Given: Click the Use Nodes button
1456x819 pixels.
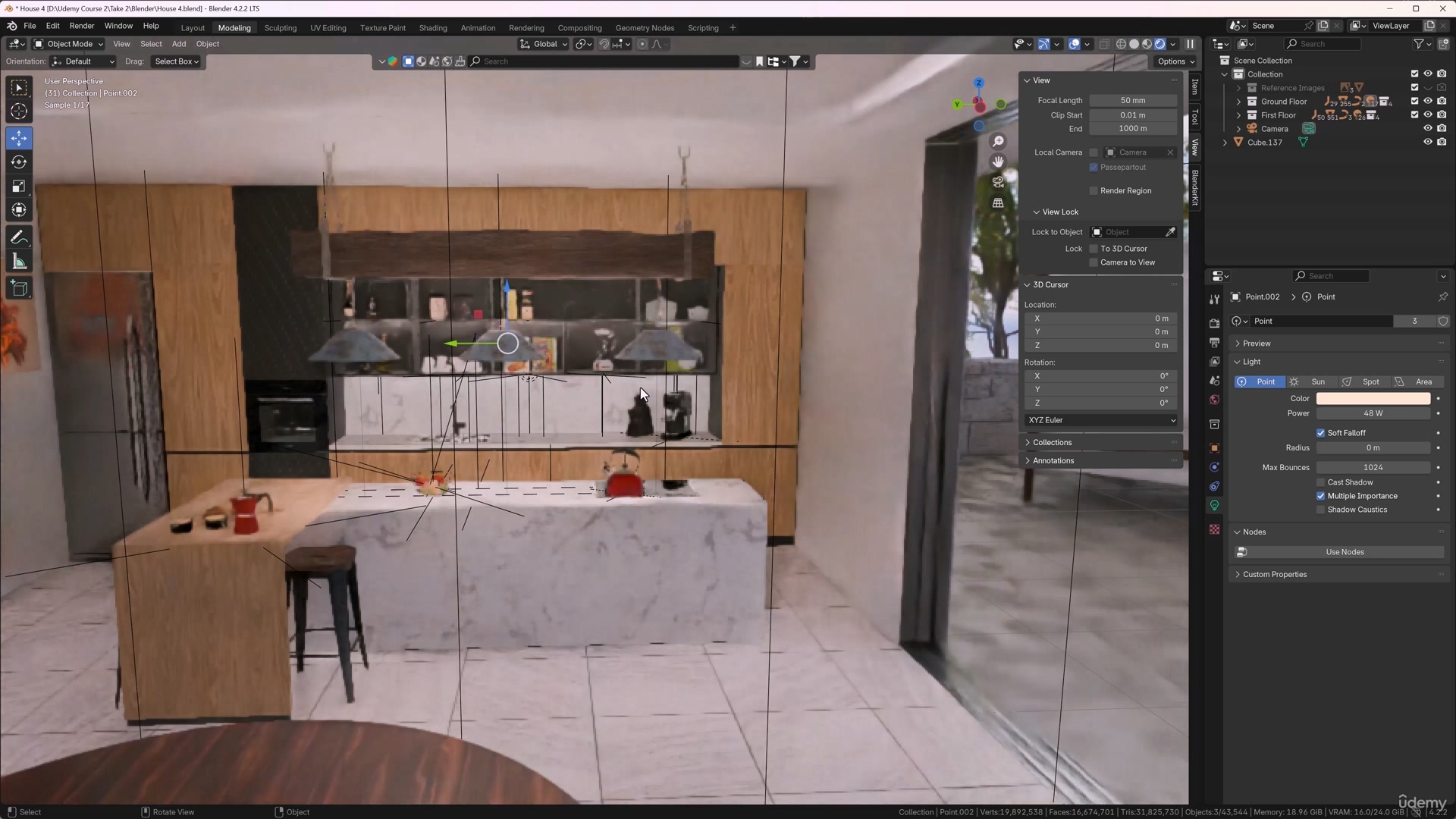Looking at the screenshot, I should click(x=1344, y=552).
